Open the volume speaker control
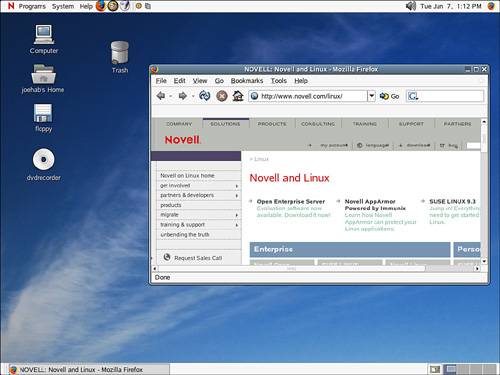The height and width of the screenshot is (375, 500). [x=411, y=6]
